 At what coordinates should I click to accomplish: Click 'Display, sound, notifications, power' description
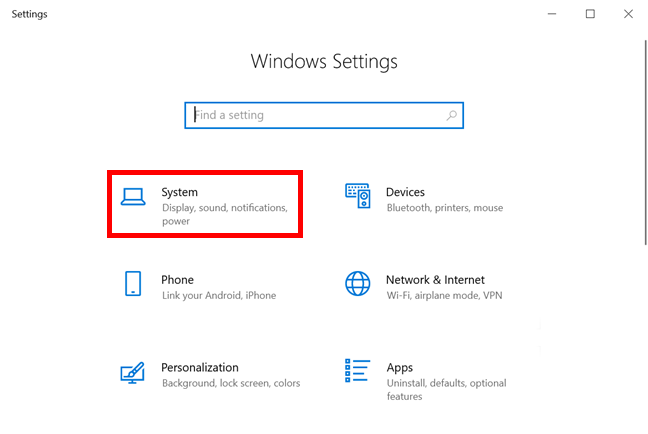tap(224, 214)
